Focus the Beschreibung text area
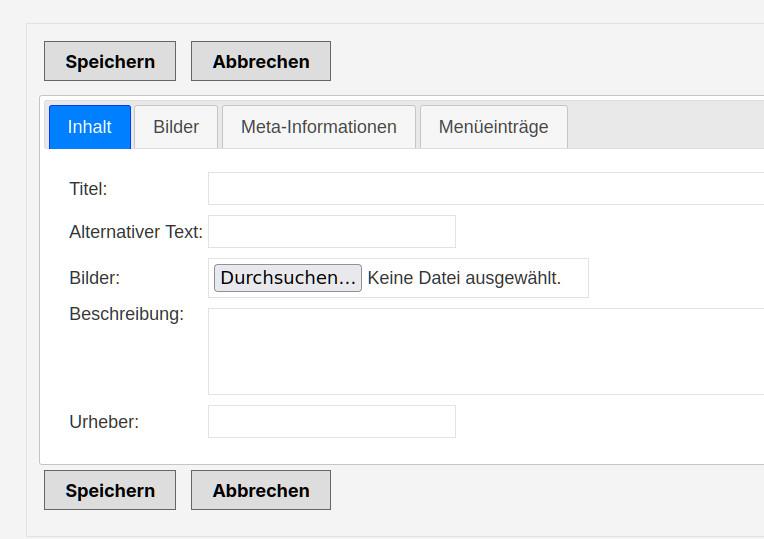 [485, 351]
